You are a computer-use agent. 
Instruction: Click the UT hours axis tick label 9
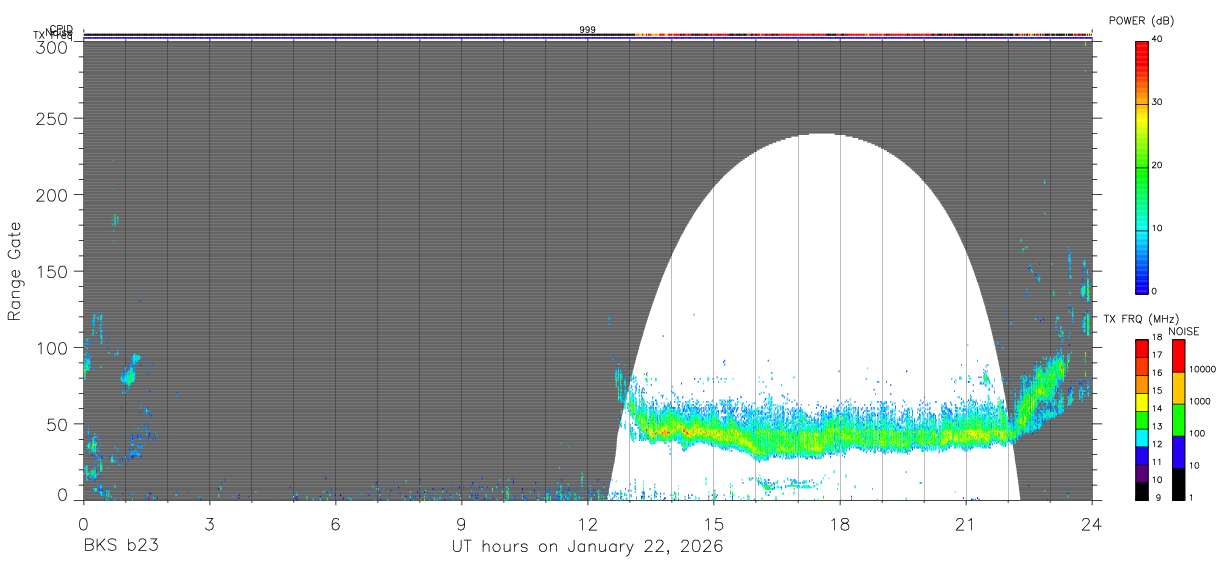point(461,524)
